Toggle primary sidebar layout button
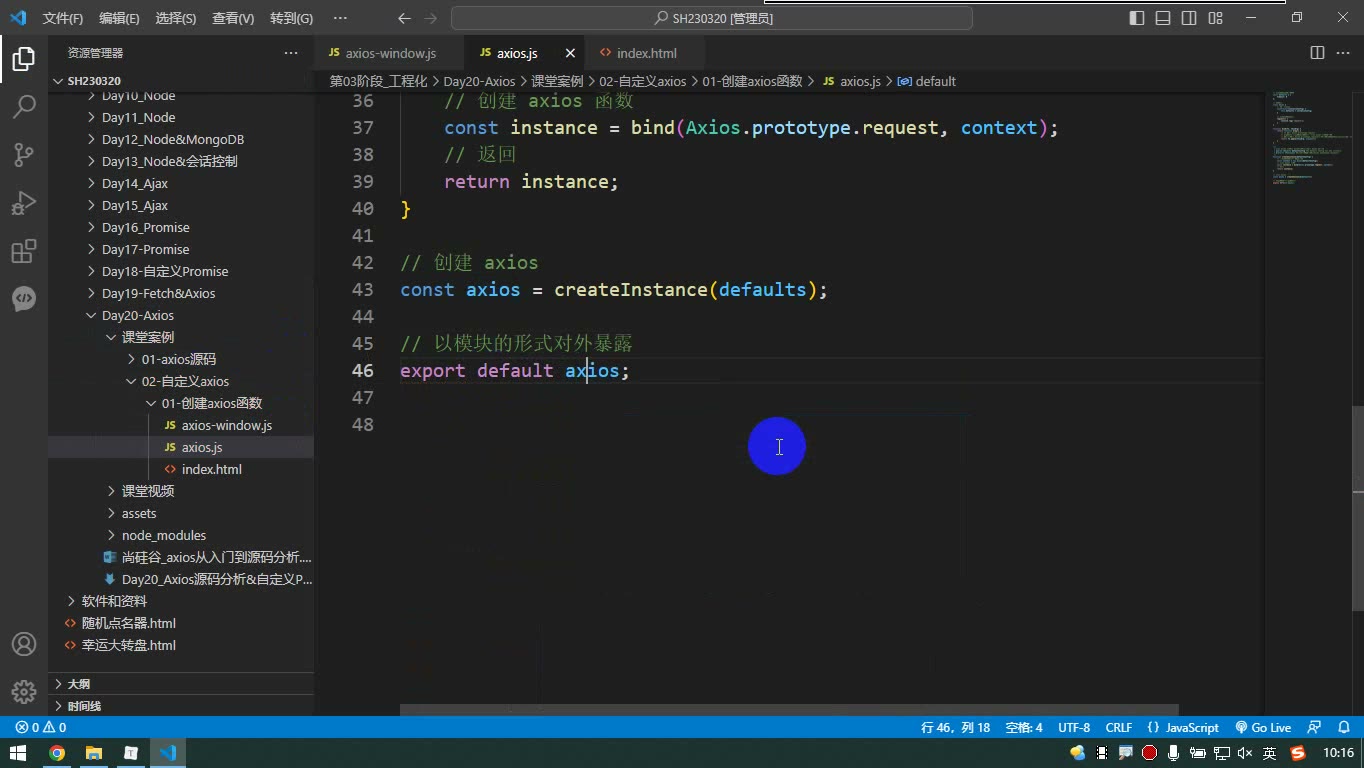The height and width of the screenshot is (768, 1364). pos(1137,18)
